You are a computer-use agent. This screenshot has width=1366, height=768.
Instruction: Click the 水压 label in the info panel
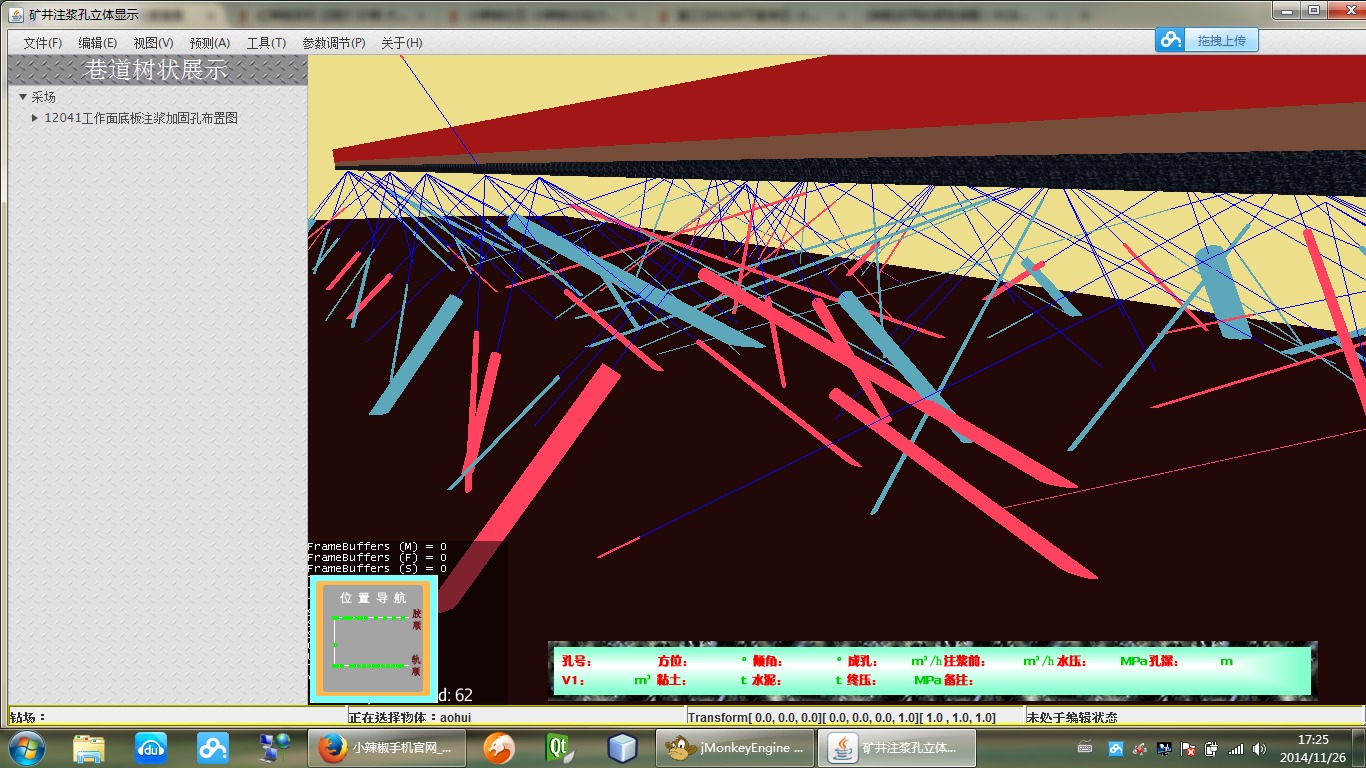pos(1071,661)
